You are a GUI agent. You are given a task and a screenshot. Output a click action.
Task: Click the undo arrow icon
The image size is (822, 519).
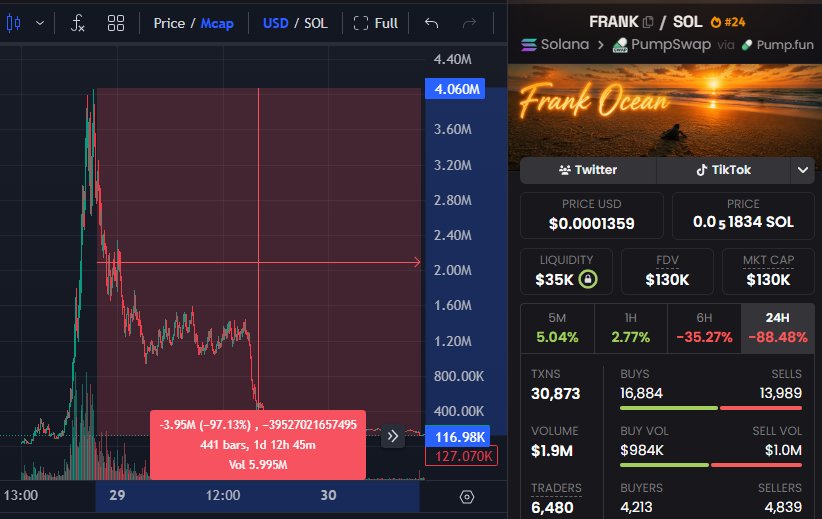tap(431, 23)
